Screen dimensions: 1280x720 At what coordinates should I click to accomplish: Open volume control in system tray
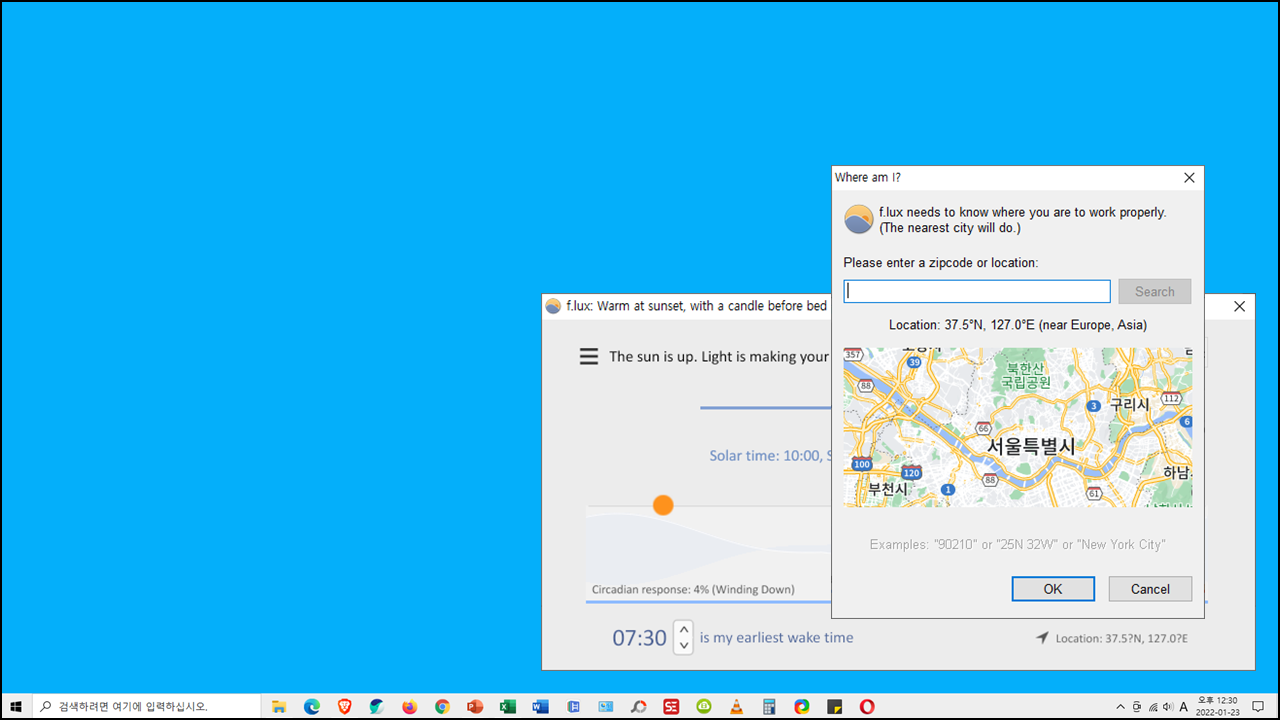pos(1168,706)
